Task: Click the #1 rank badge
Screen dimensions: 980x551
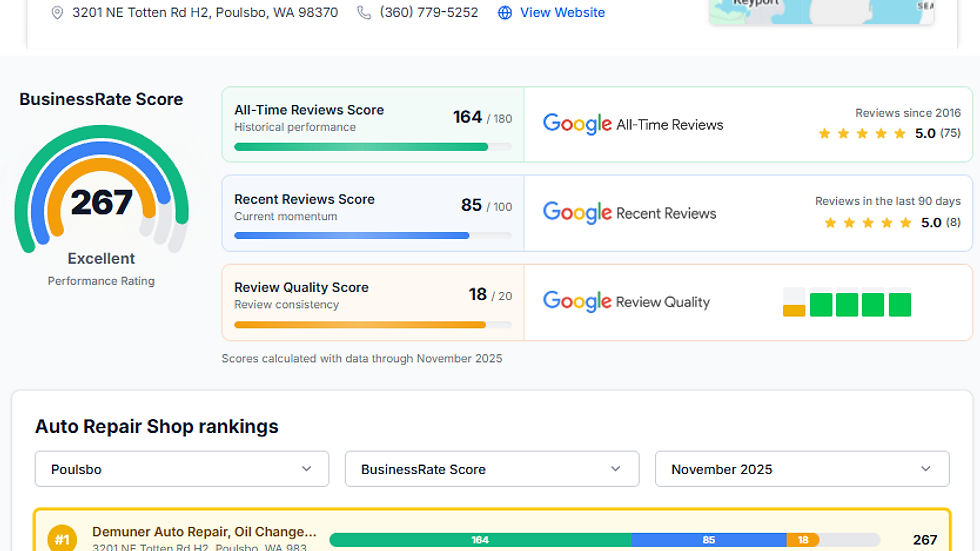Action: (62, 539)
